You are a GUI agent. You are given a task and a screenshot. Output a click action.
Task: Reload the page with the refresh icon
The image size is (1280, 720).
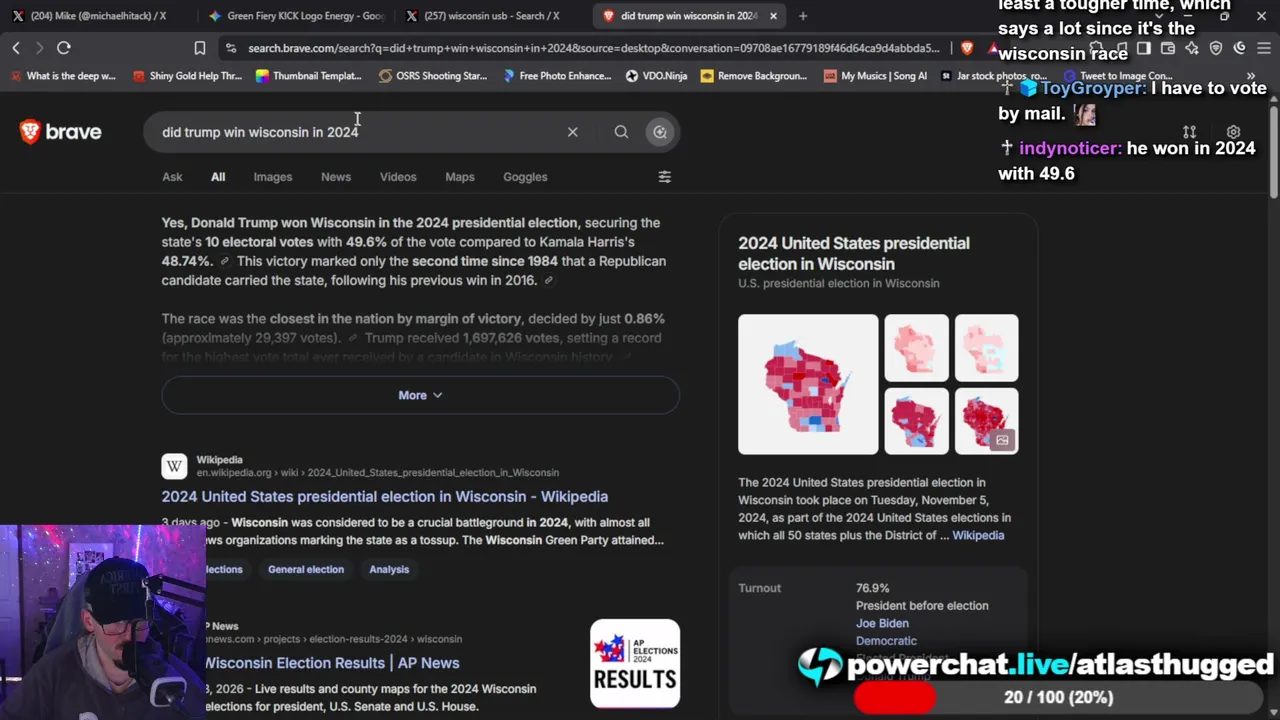63,48
